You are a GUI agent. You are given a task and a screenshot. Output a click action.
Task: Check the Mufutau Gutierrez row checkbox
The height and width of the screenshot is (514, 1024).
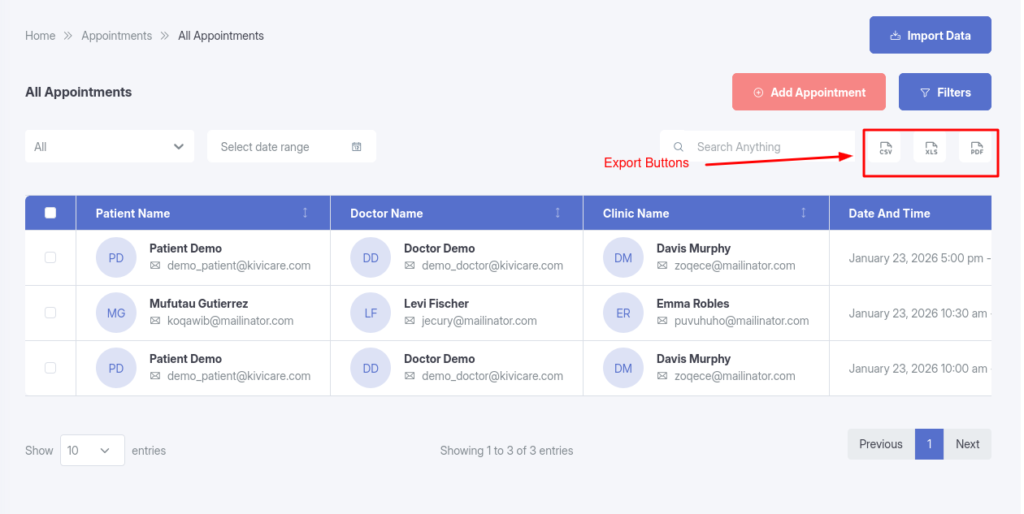(51, 313)
